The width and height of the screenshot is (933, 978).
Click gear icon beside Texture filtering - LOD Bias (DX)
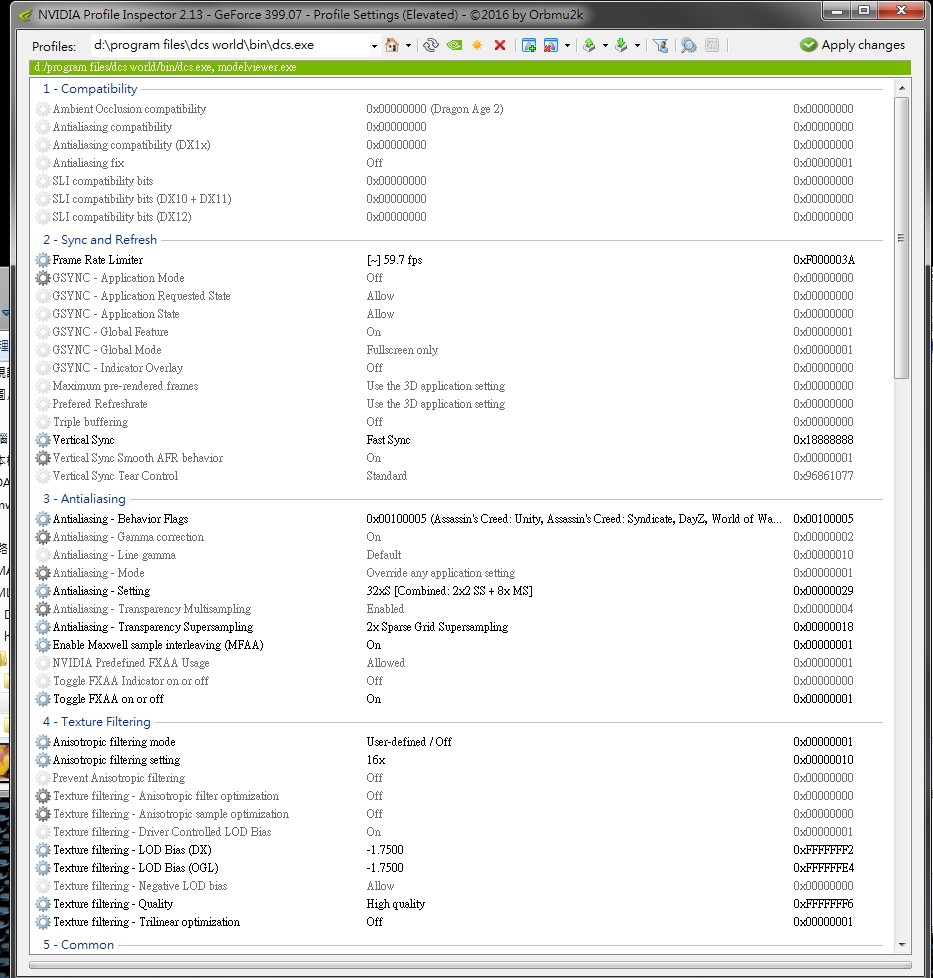pyautogui.click(x=42, y=850)
